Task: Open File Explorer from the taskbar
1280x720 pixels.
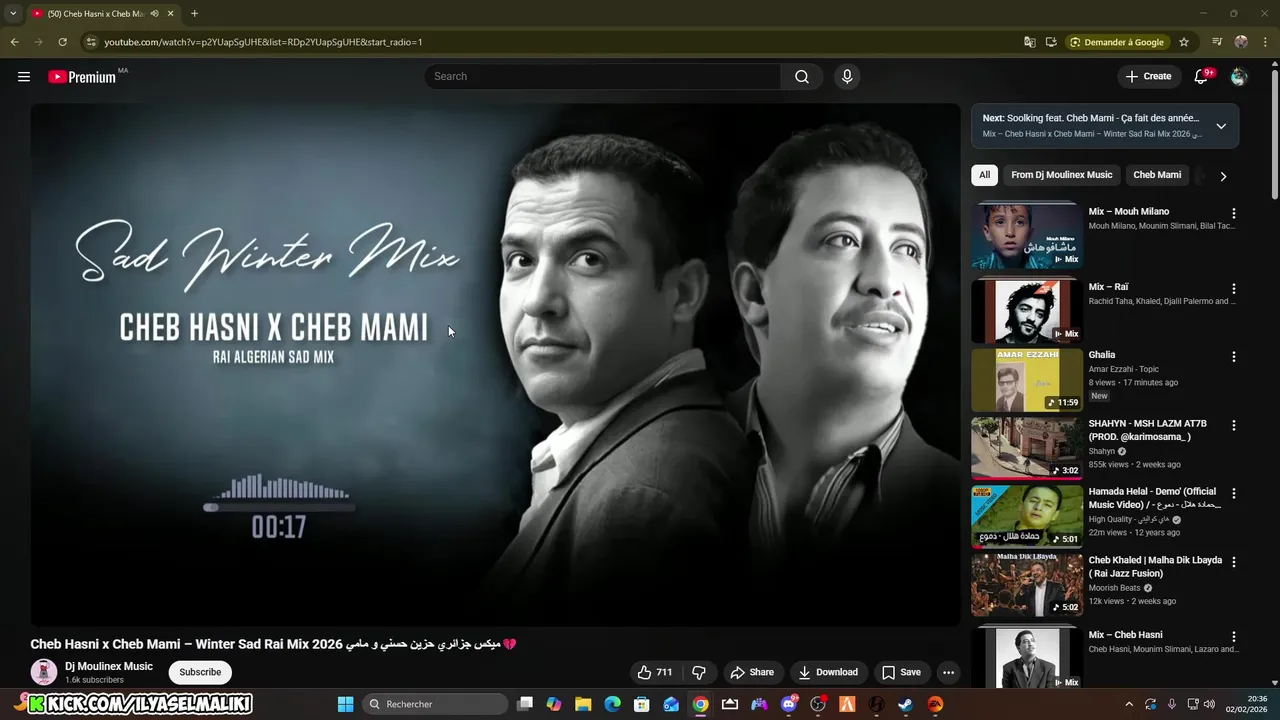Action: coord(583,704)
